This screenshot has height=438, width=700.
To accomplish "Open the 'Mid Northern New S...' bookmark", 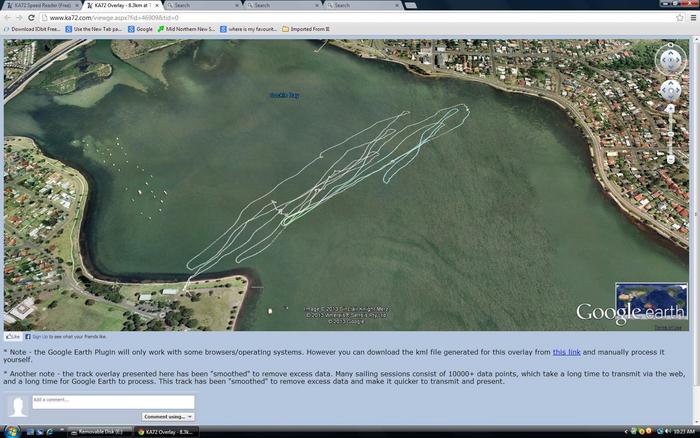I will click(x=186, y=29).
